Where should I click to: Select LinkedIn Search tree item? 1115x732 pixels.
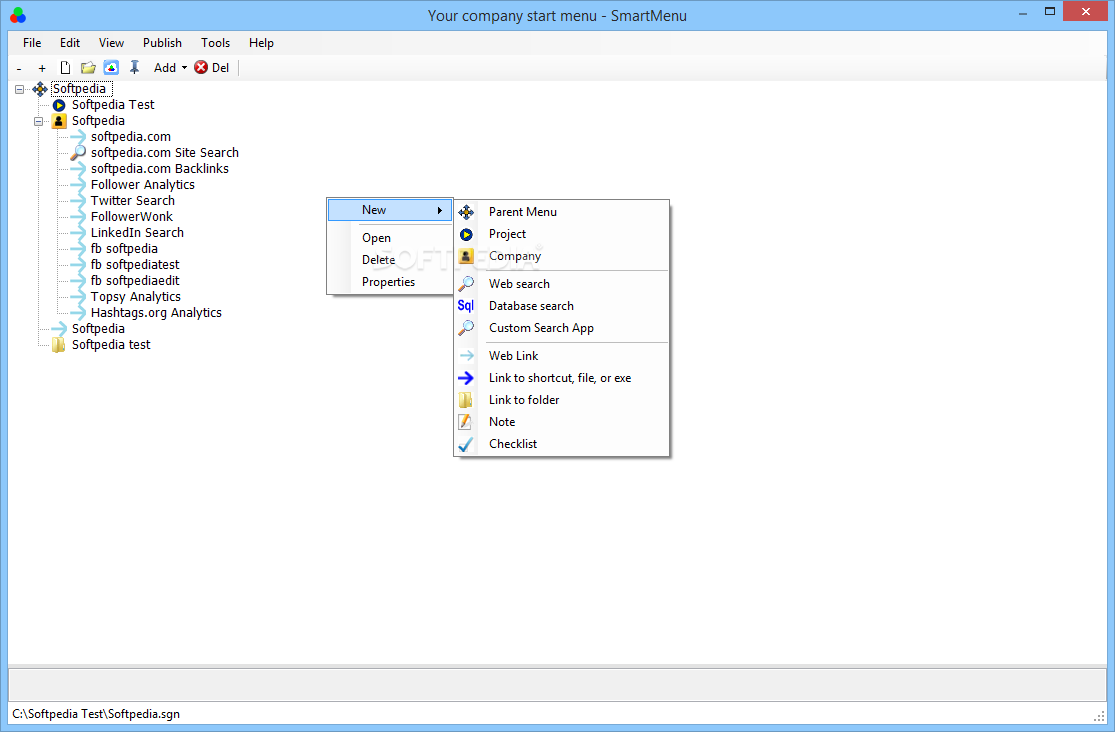(x=137, y=233)
